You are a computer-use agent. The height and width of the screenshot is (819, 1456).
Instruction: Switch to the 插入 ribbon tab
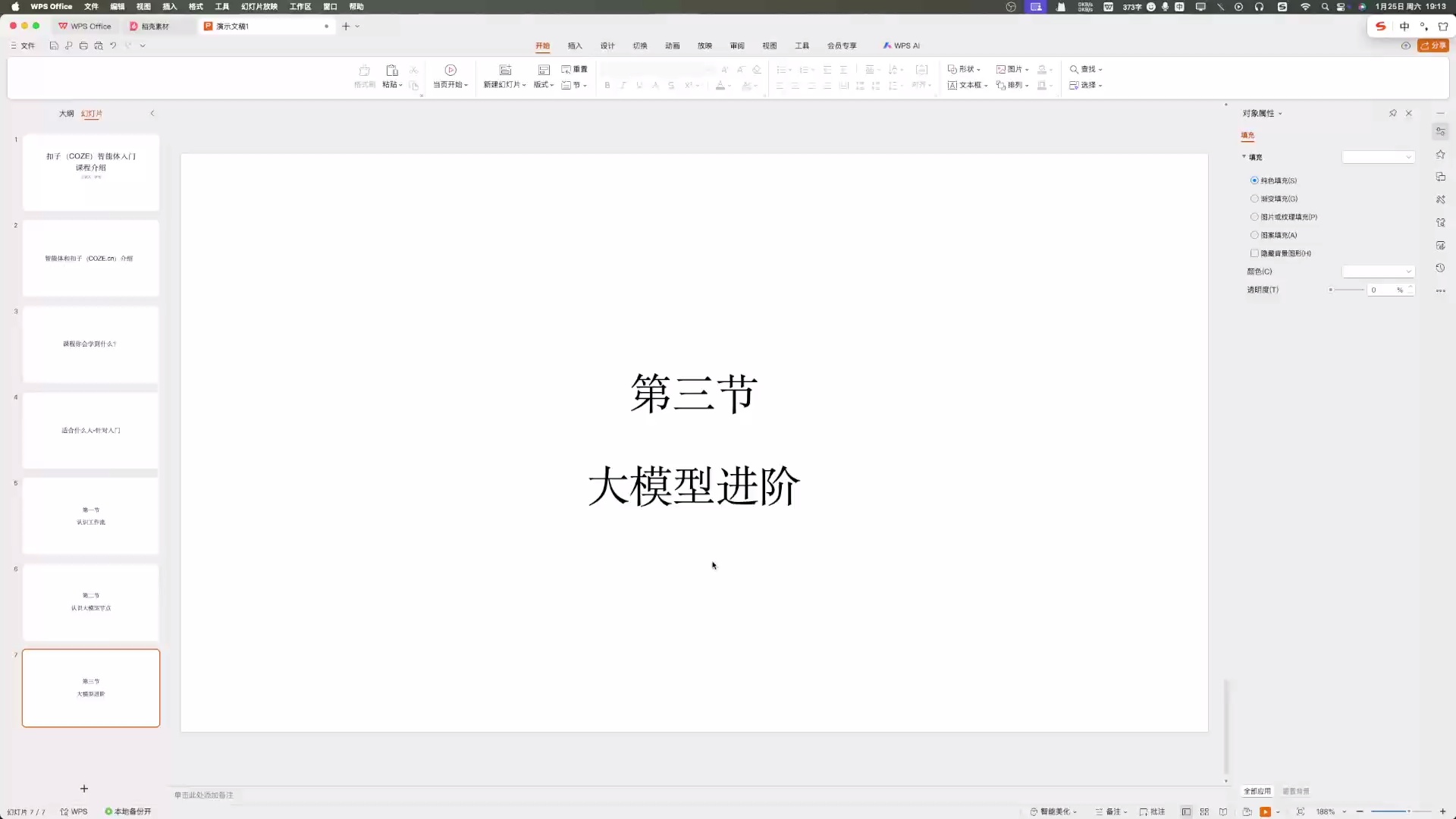[575, 45]
